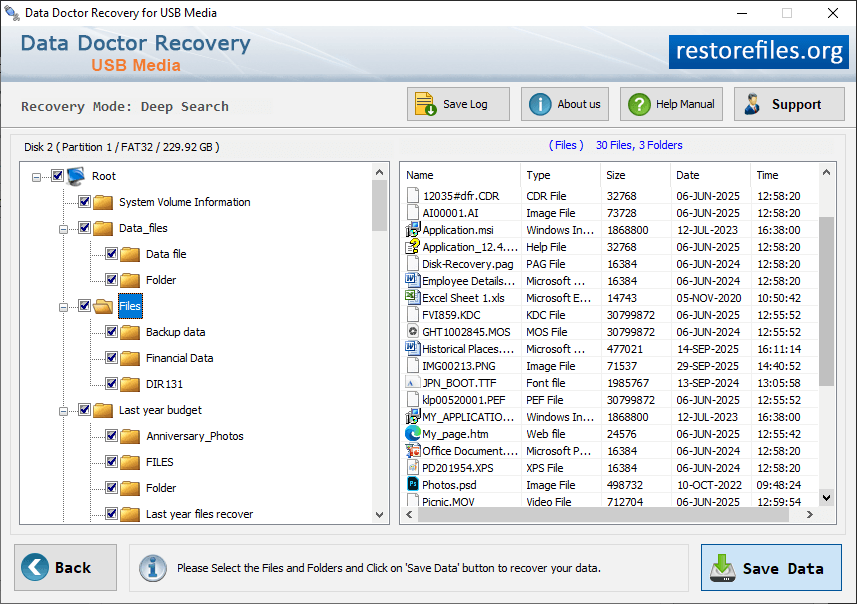The image size is (857, 604).
Task: Toggle the Data_files checkbox
Action: pyautogui.click(x=84, y=227)
